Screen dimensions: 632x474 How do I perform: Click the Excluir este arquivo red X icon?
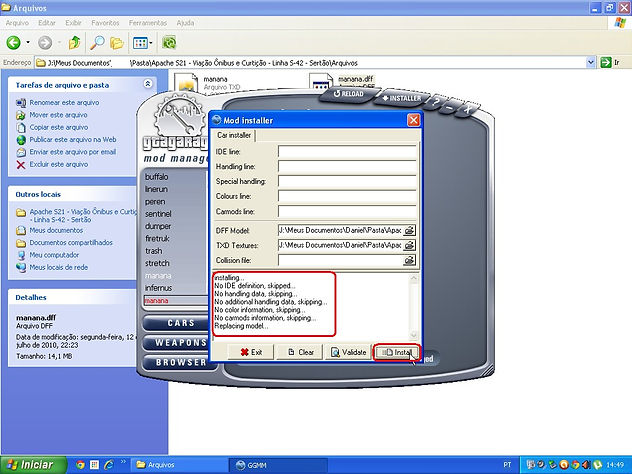(x=21, y=164)
